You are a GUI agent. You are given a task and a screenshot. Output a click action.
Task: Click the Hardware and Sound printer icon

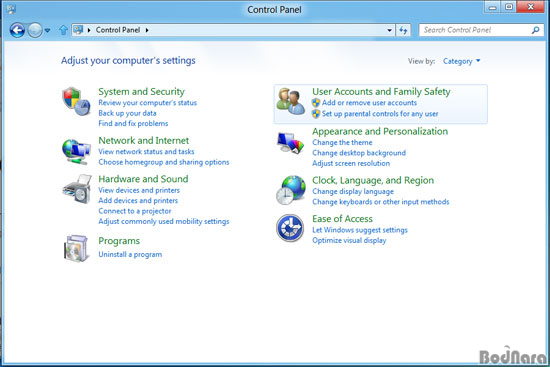tap(77, 189)
